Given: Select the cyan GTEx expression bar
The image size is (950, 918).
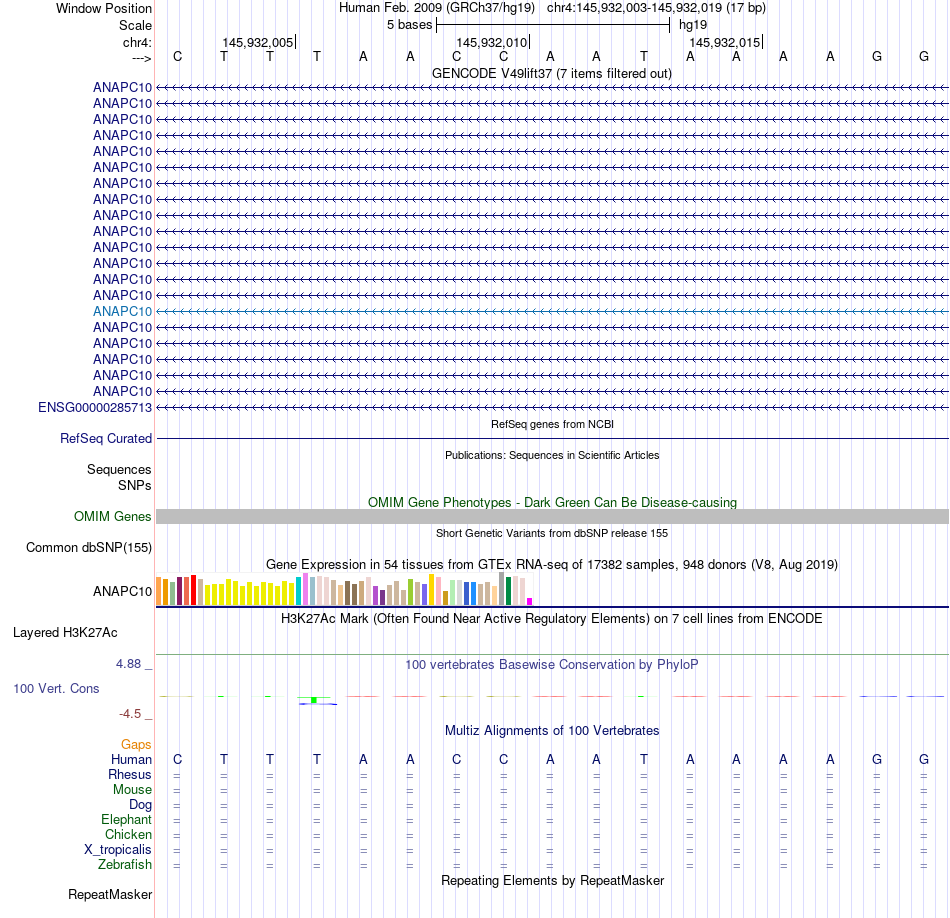Looking at the screenshot, I should tap(299, 591).
